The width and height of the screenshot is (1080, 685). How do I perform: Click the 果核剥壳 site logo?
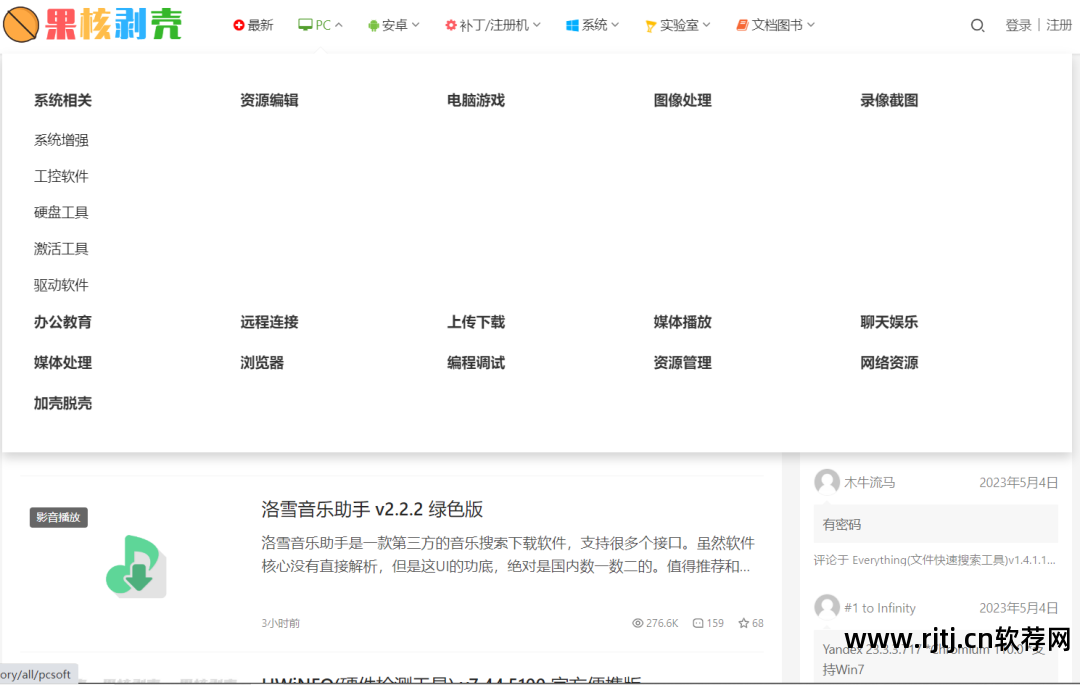tap(93, 24)
